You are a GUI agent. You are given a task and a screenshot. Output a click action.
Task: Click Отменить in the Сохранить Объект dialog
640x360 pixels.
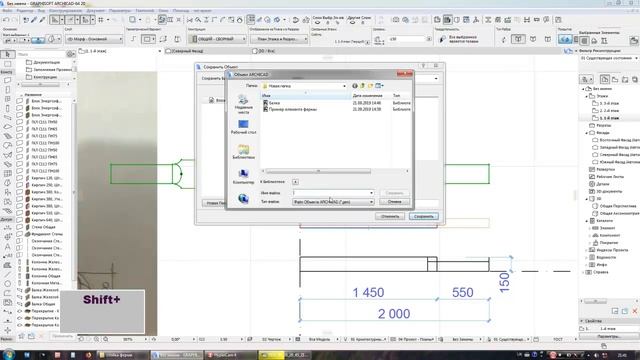[x=390, y=216]
